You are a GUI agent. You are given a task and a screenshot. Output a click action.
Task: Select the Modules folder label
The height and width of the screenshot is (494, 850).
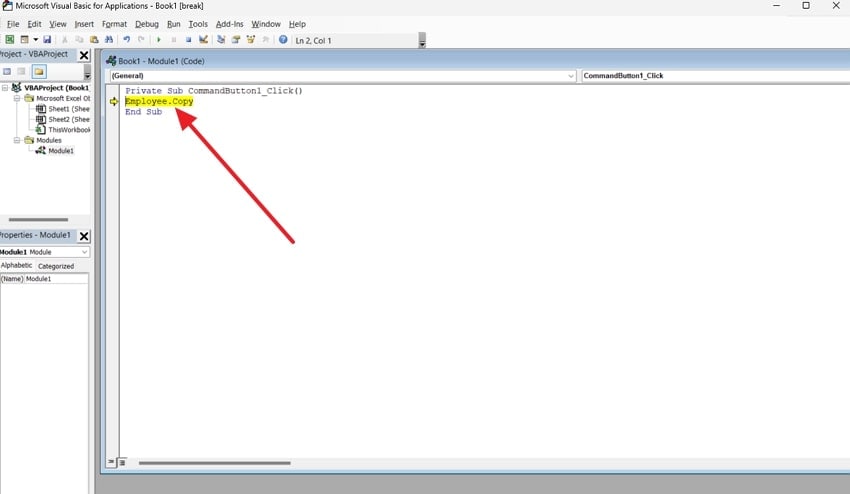[x=49, y=140]
